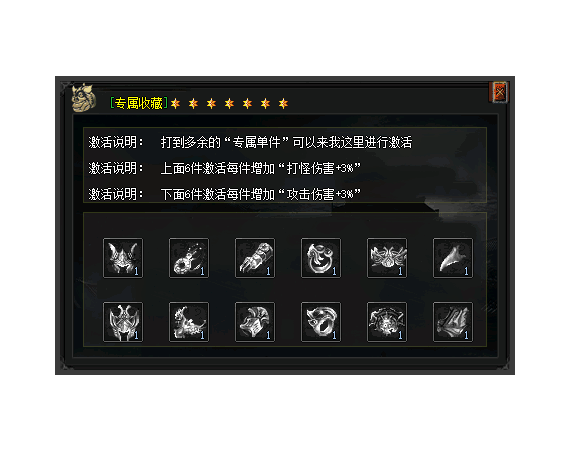Image resolution: width=568 pixels, height=450 pixels.
Task: Select the full-face masked helmet slot
Action: click(123, 322)
